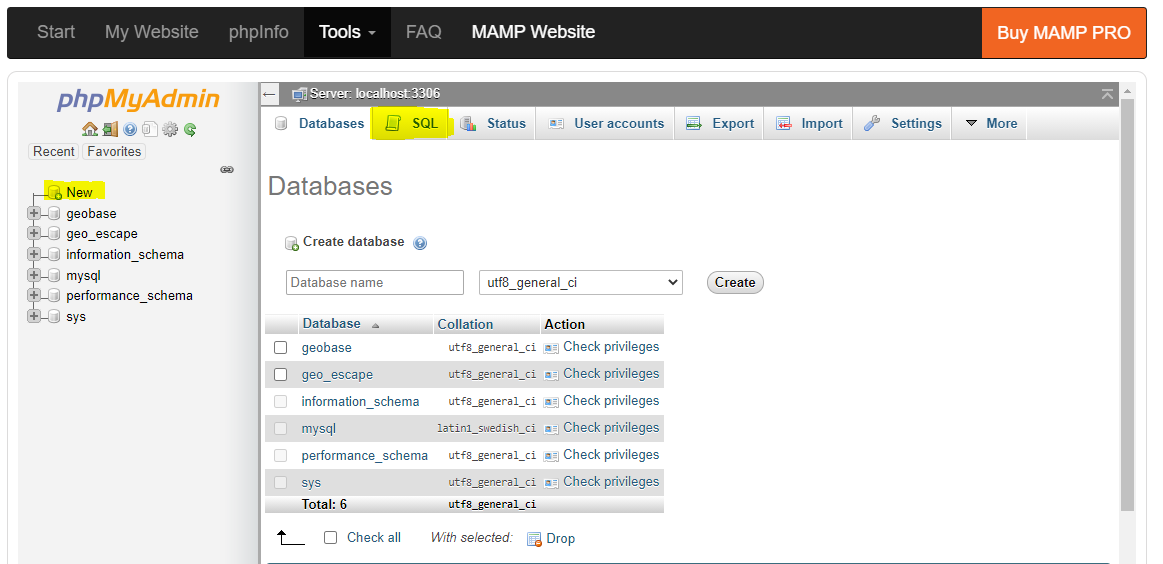Click the Drop icon below the table
This screenshot has width=1163, height=564.
coord(534,539)
